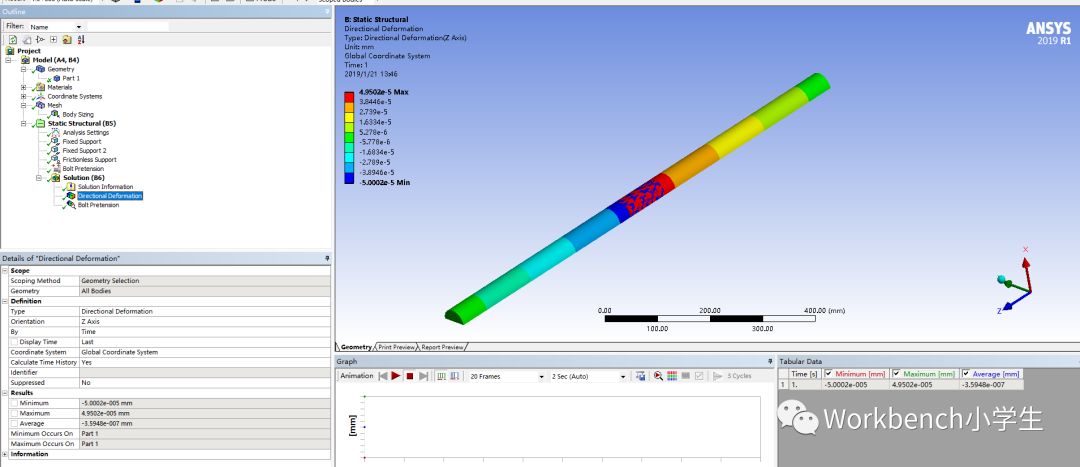1080x467 pixels.
Task: Stop the animation
Action: tap(410, 376)
